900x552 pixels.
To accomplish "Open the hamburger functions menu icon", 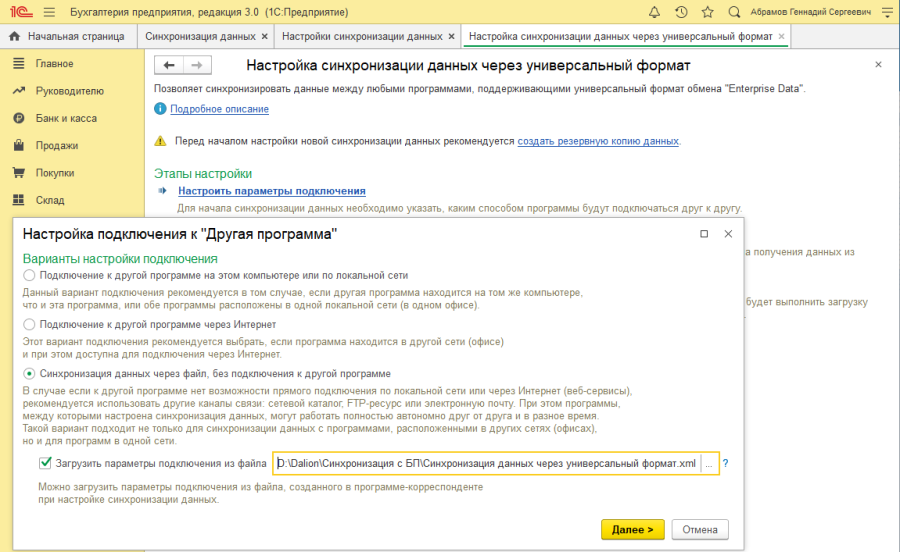I will click(x=49, y=12).
